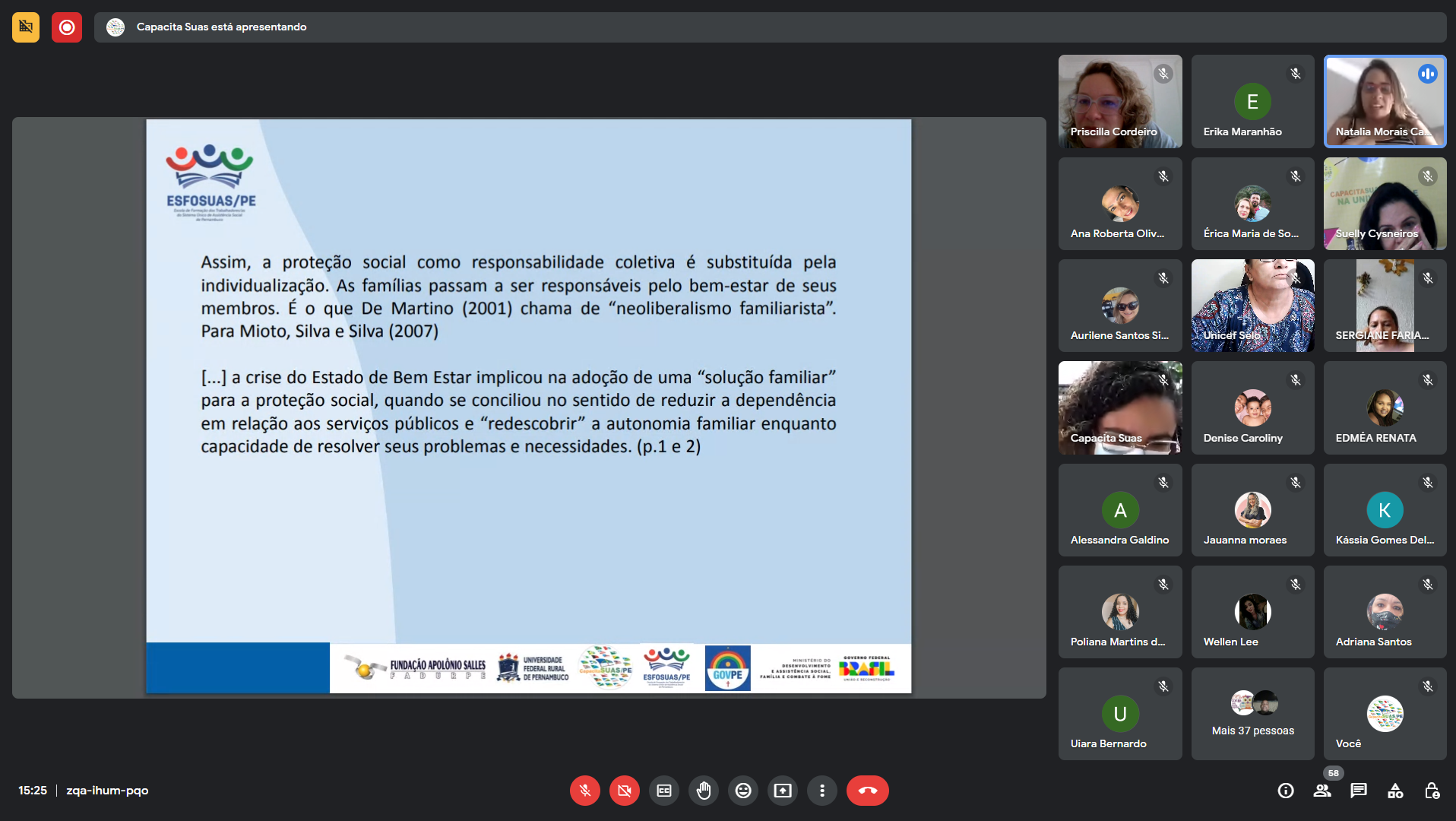Open the emoji reactions button
This screenshot has height=821, width=1456.
point(743,791)
